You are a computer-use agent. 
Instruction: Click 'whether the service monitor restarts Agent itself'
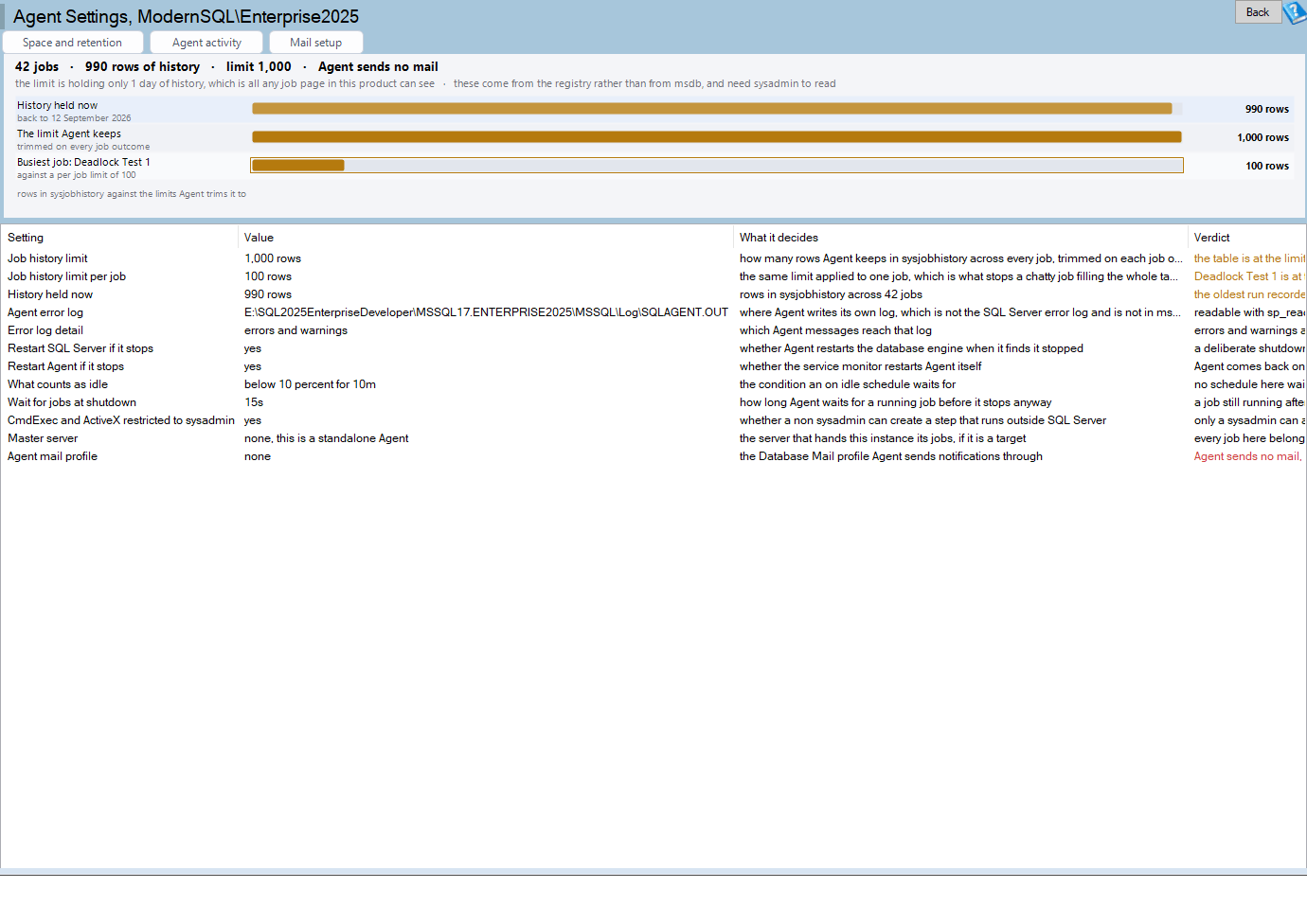[x=860, y=366]
